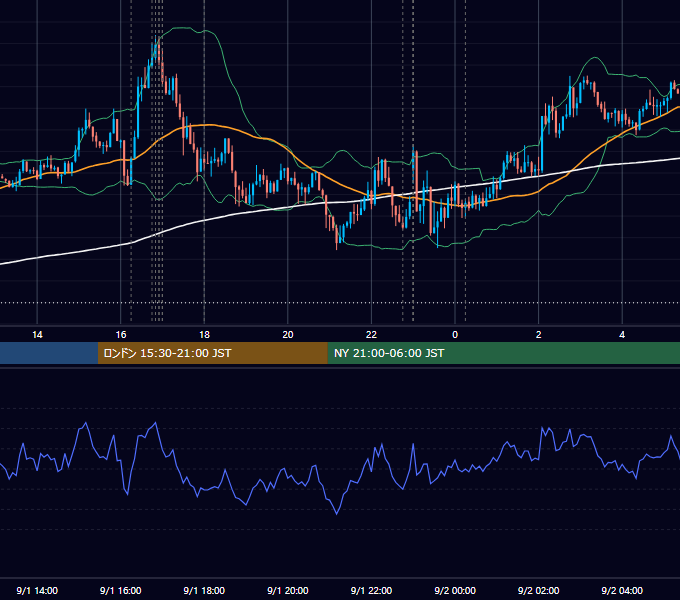
Task: Click the NY 21:00-06:00 JST session bar
Action: [503, 353]
